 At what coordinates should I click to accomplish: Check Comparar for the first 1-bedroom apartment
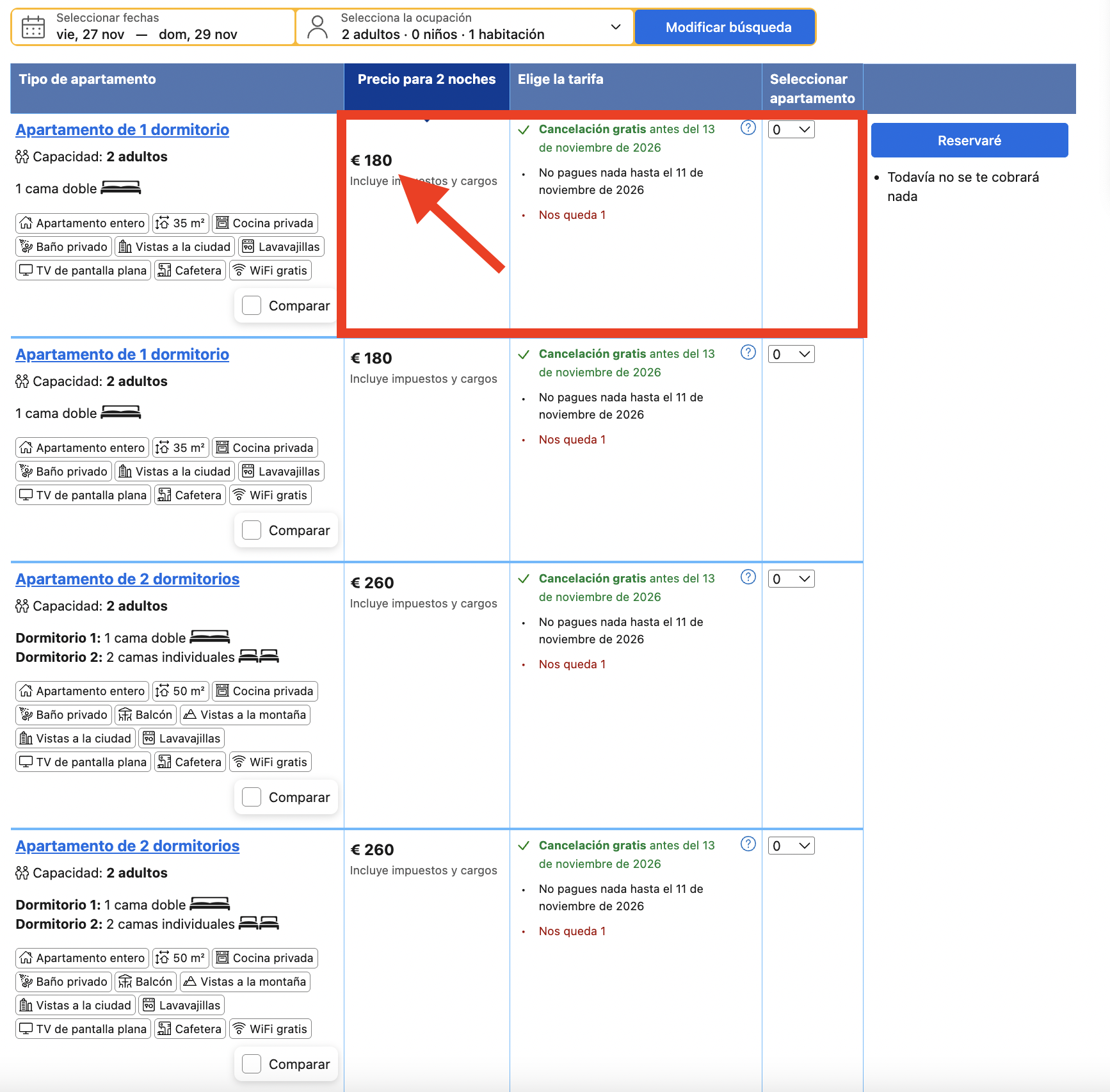tap(252, 305)
